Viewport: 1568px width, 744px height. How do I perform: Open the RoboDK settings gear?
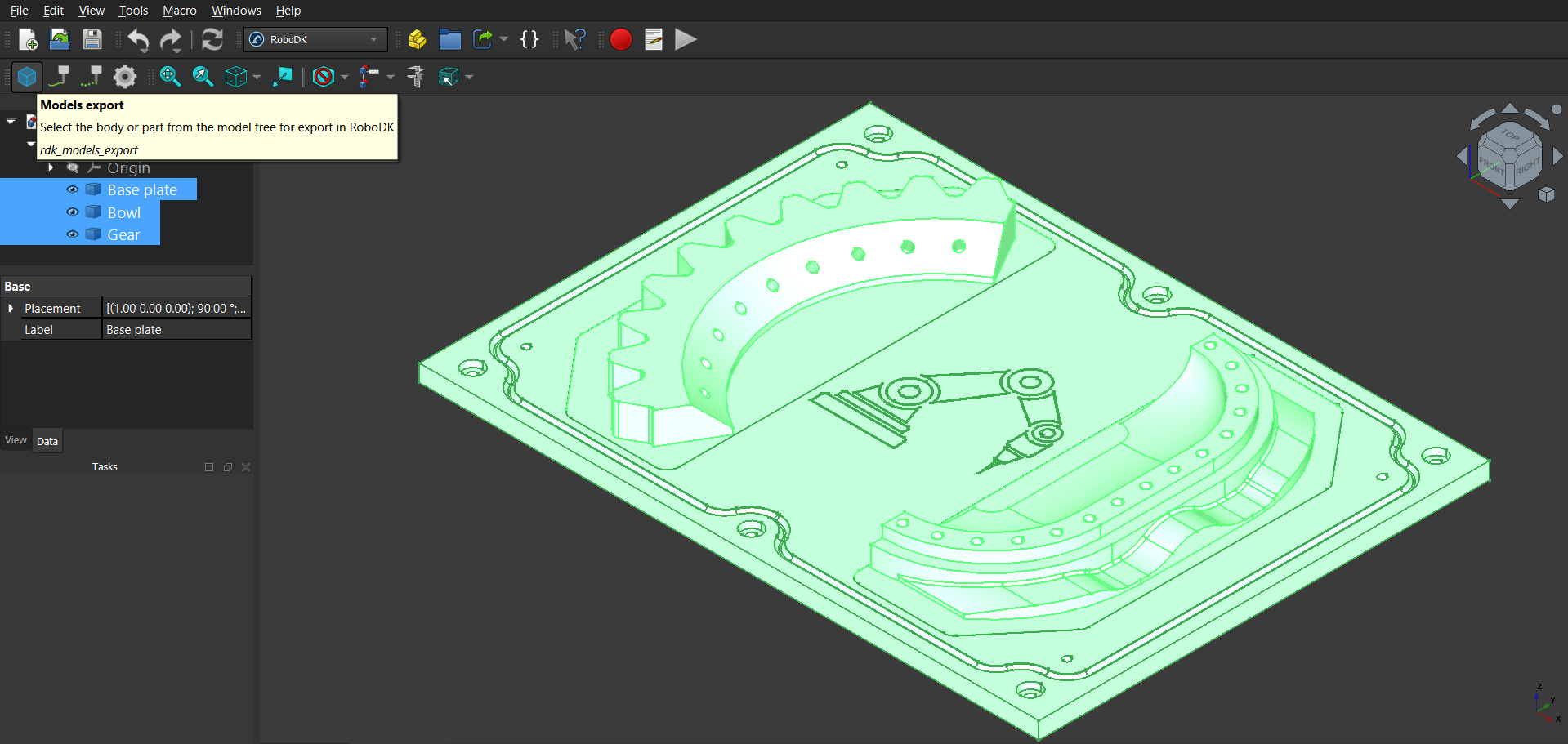(124, 76)
